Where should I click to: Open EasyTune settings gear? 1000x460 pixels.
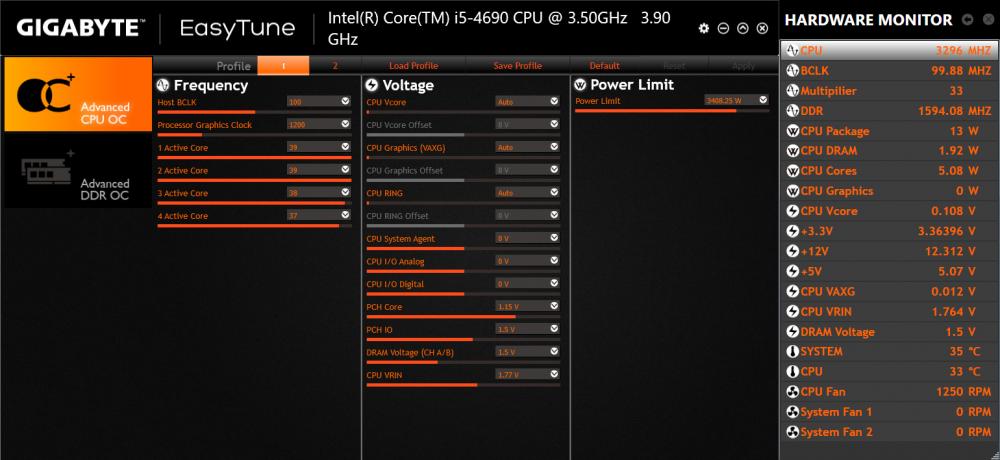pyautogui.click(x=703, y=28)
